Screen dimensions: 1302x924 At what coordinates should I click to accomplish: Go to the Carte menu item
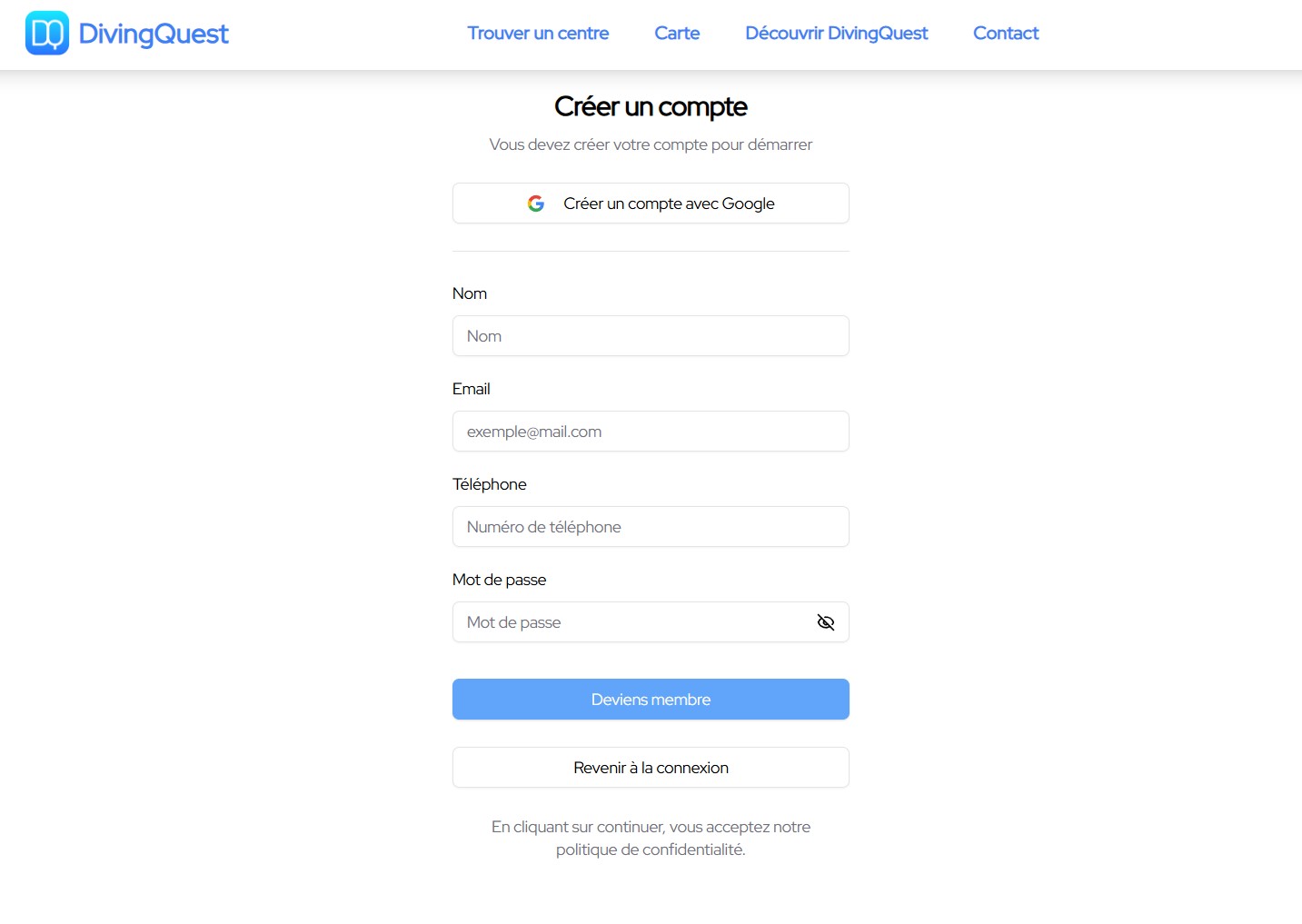click(x=677, y=34)
